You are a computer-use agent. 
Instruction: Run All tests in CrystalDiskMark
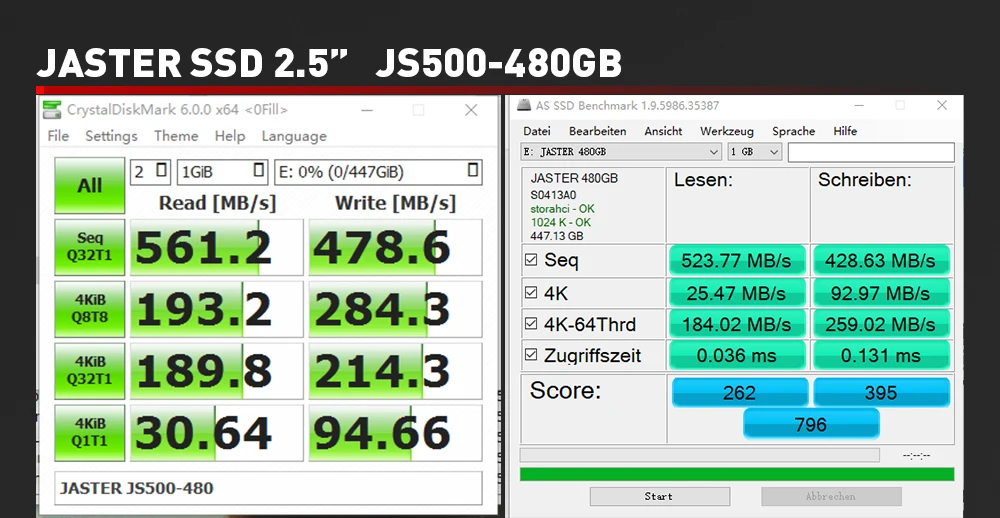tap(89, 186)
